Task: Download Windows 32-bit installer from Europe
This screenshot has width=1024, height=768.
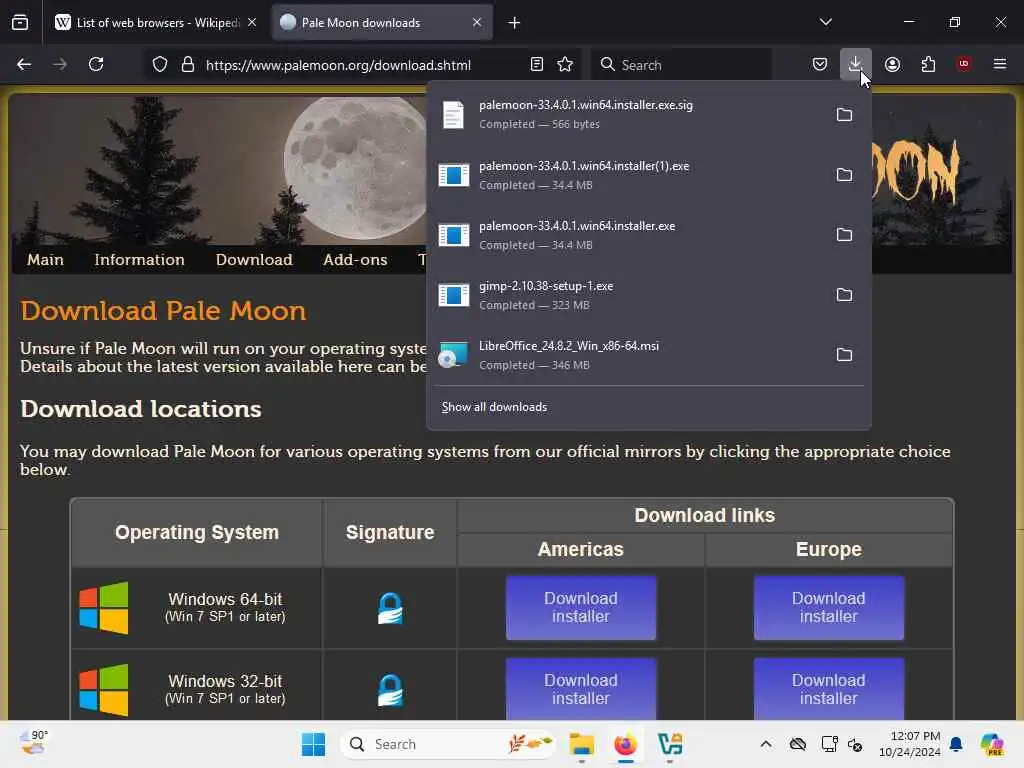Action: click(x=829, y=689)
